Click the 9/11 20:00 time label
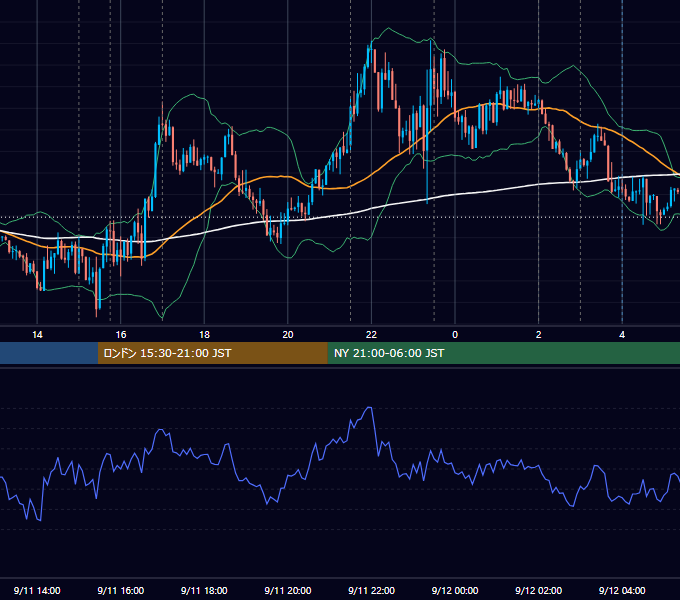The image size is (680, 600). point(288,590)
